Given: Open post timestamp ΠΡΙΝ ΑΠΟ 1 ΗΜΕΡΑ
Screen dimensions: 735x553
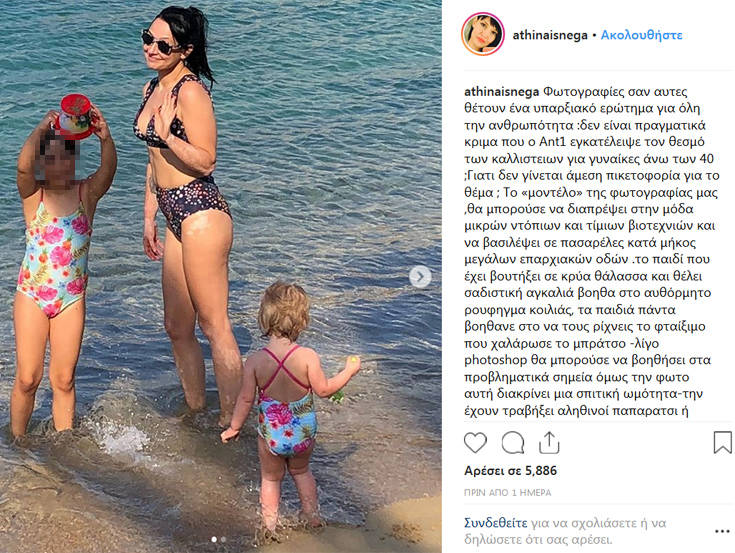Looking at the screenshot, I should (x=508, y=493).
